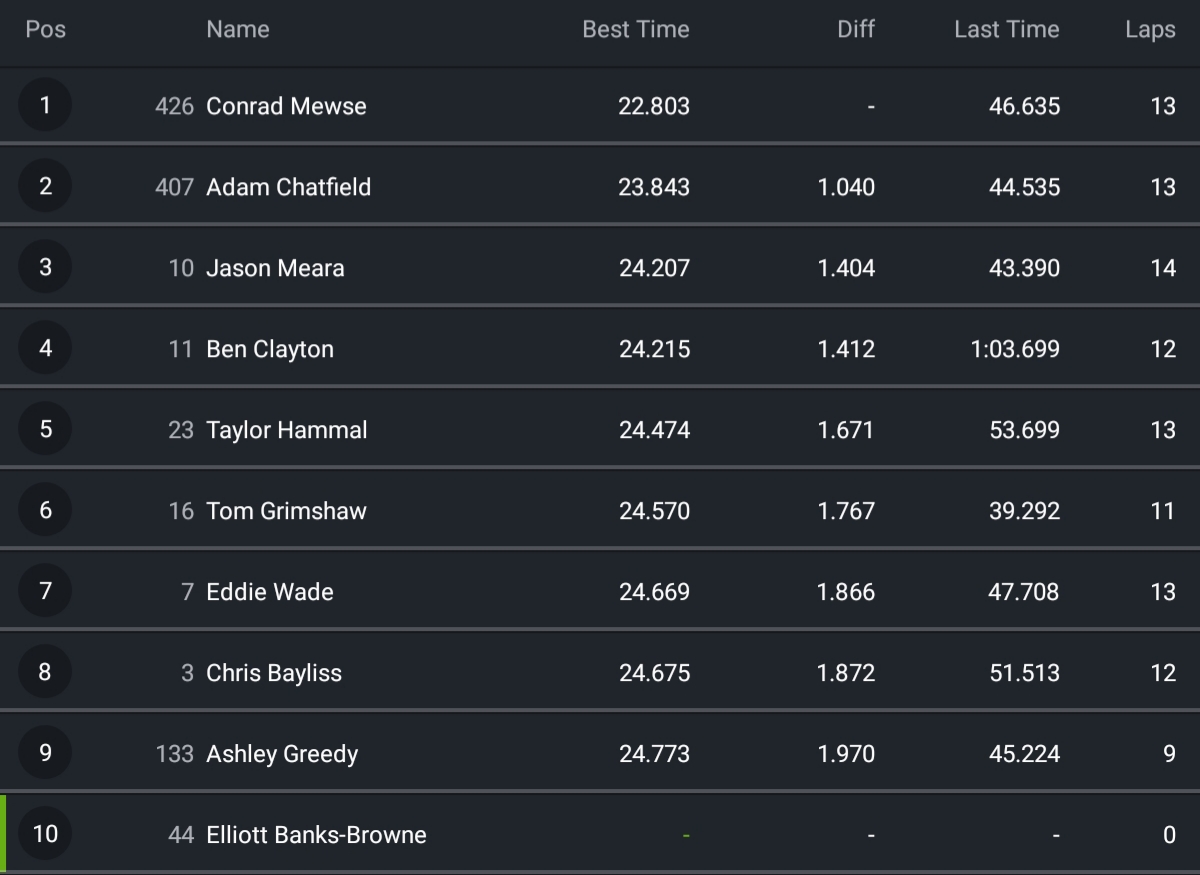Click the position 9 circle badge
Image resolution: width=1200 pixels, height=875 pixels.
[x=45, y=753]
